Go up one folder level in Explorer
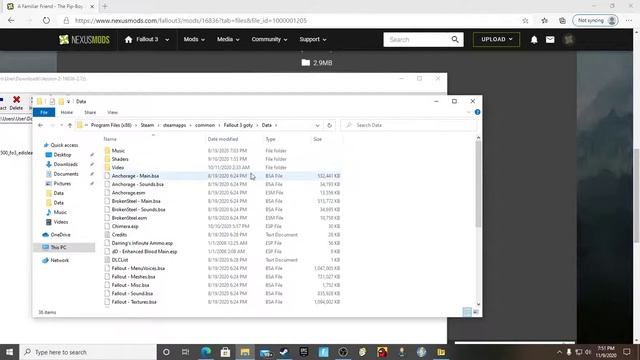 pos(70,125)
